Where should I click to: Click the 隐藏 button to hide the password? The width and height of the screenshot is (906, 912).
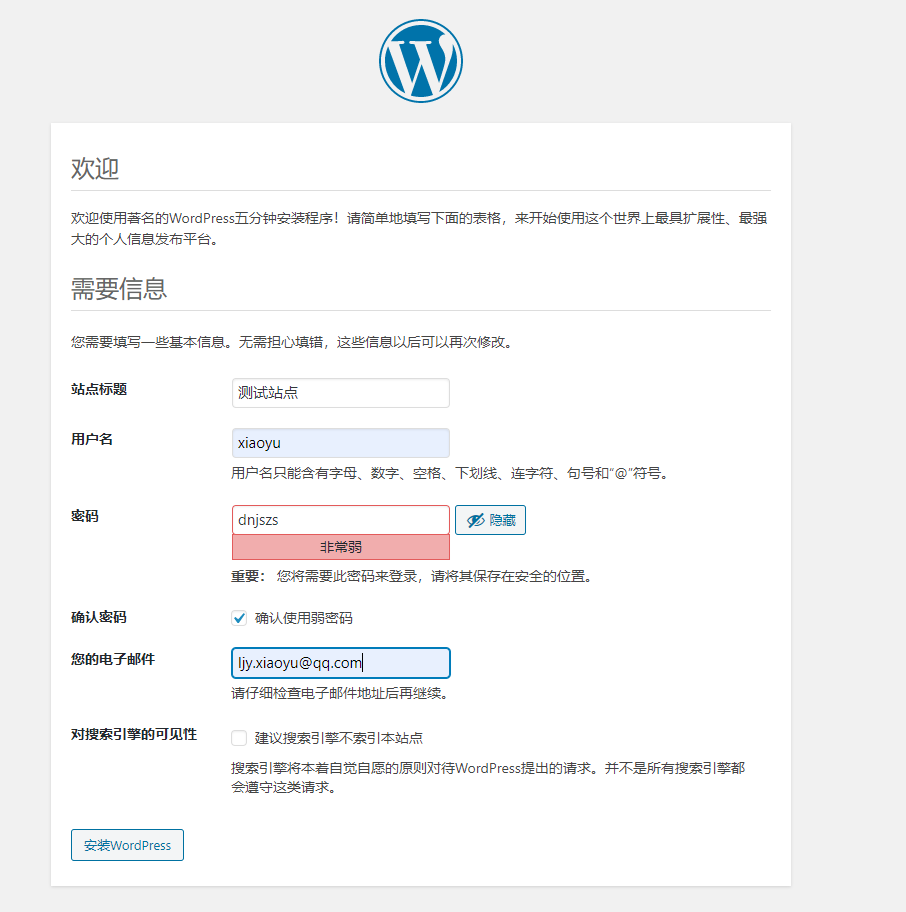coord(490,519)
